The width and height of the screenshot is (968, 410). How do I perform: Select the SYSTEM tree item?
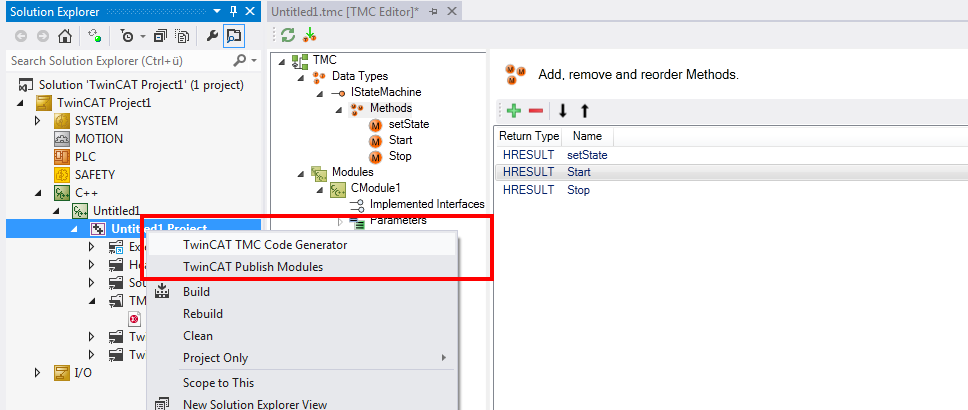click(x=96, y=121)
